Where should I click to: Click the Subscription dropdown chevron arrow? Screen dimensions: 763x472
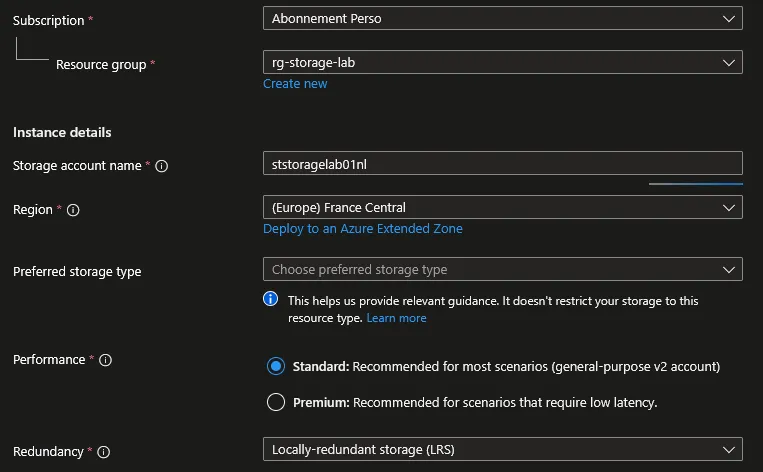point(728,19)
